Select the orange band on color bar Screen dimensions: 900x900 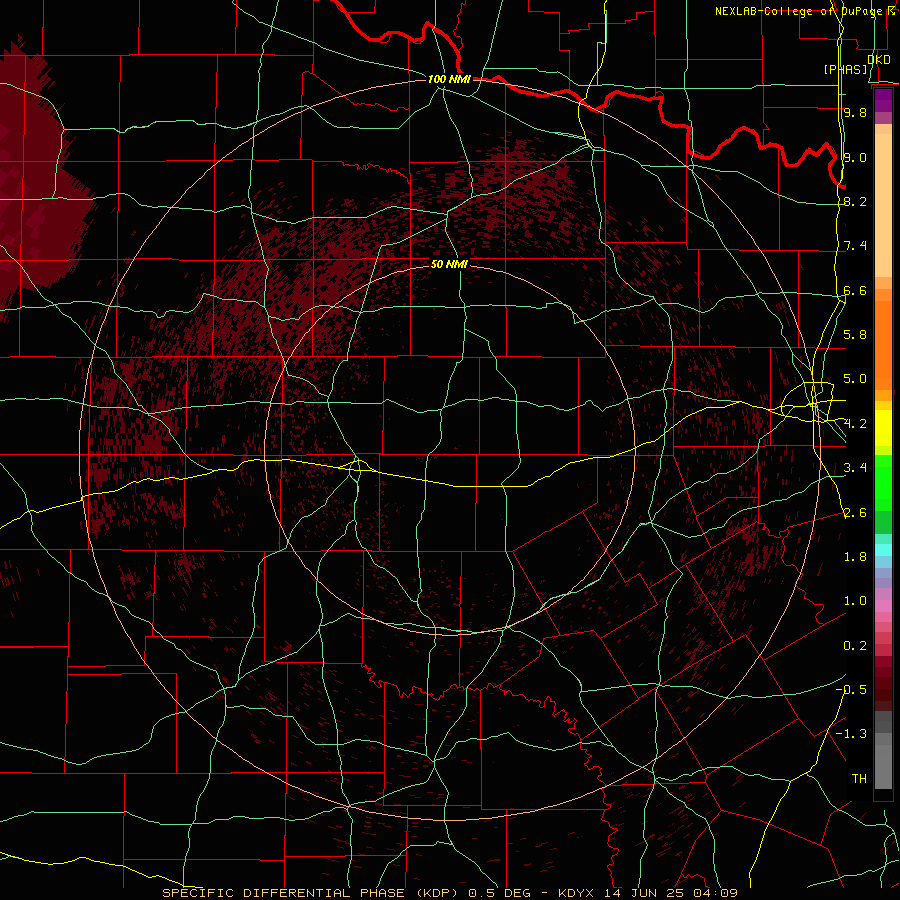pos(883,344)
